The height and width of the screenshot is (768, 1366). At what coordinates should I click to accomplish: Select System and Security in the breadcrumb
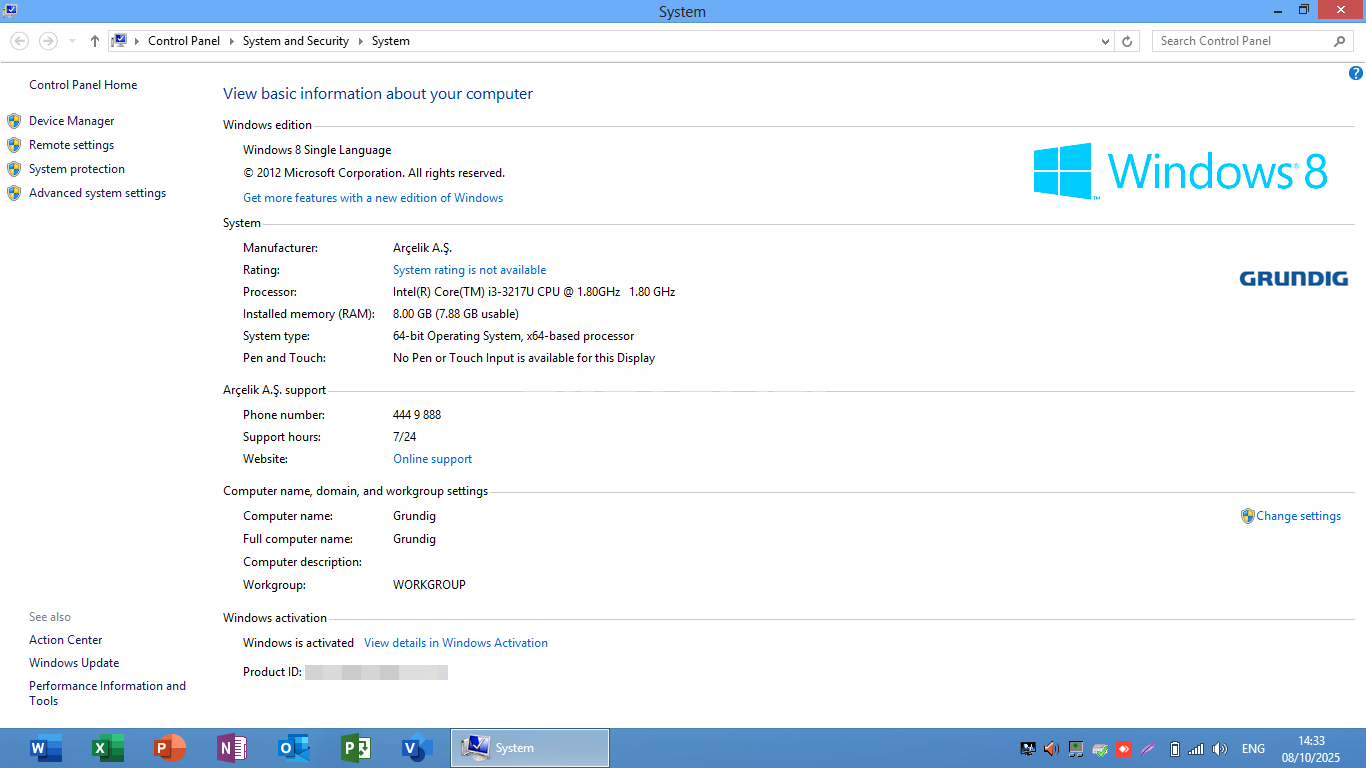[x=296, y=41]
